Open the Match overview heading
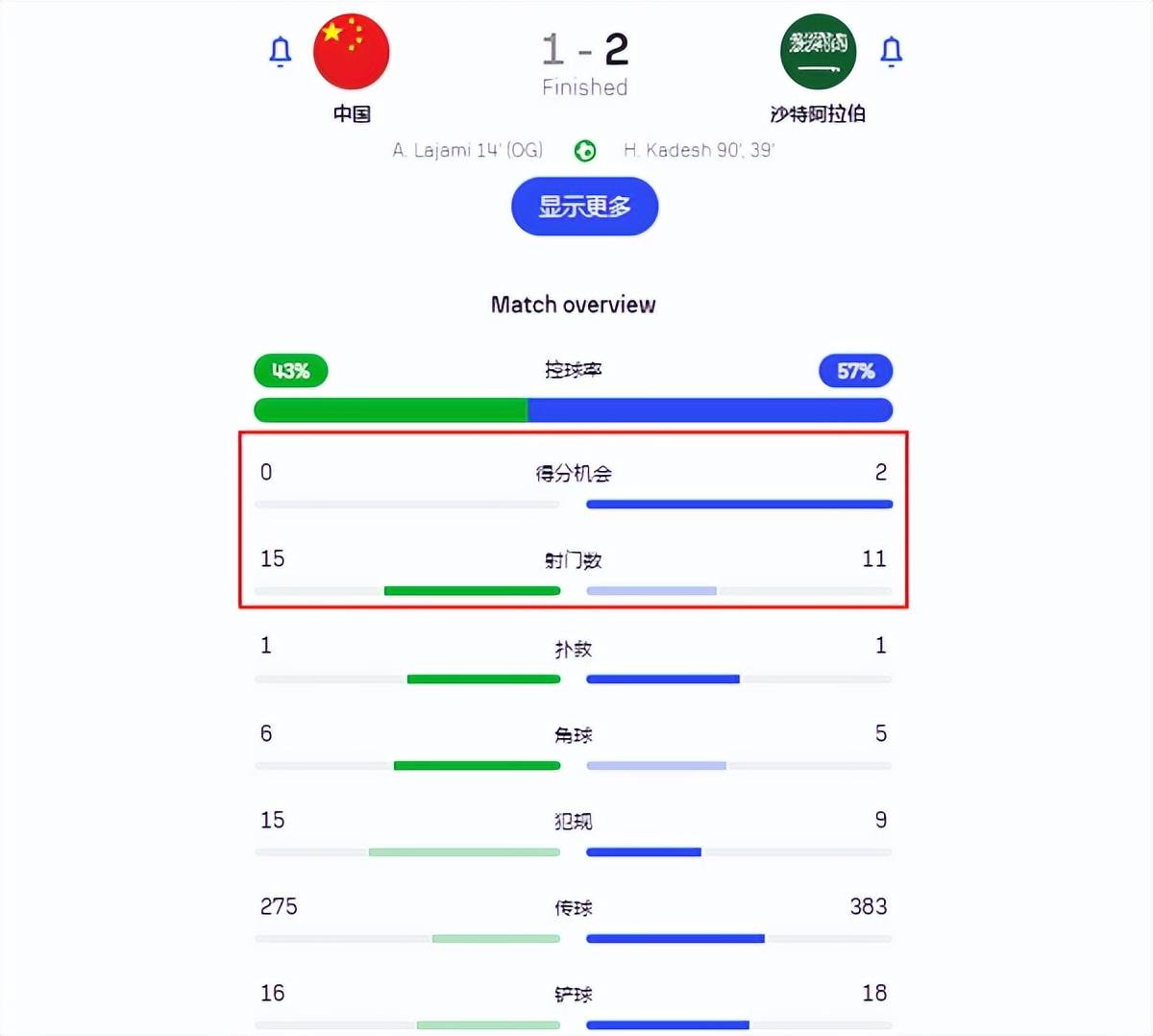This screenshot has height=1036, width=1153. coord(574,305)
